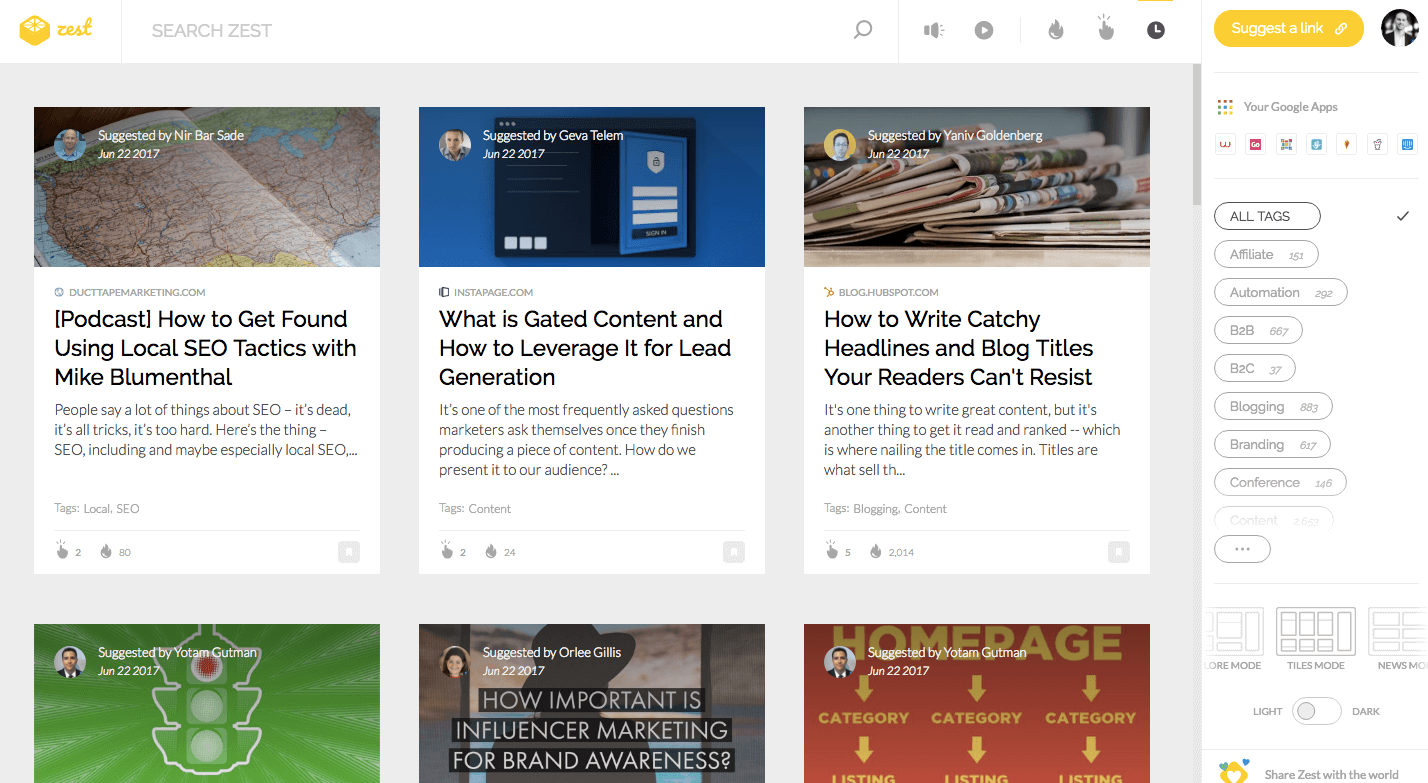Click the blue Intercom shortcut icon
The image size is (1428, 783).
pos(1408,144)
